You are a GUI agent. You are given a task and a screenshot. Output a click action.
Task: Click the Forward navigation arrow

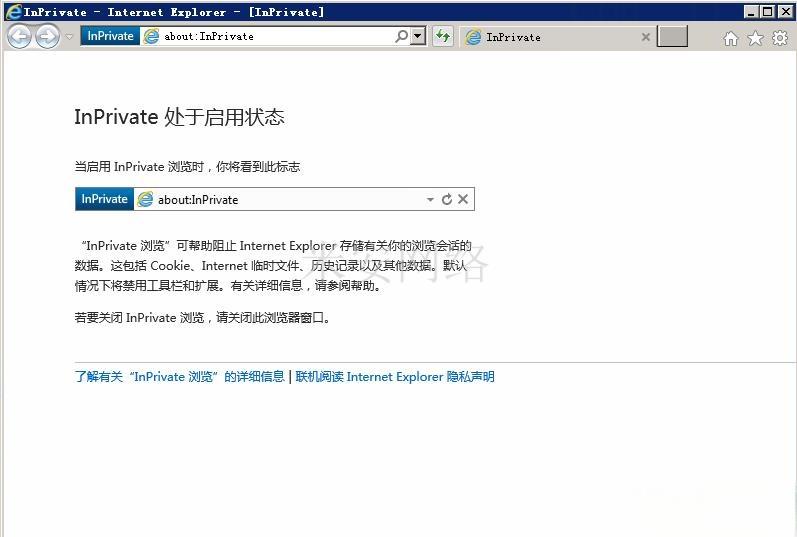point(47,37)
